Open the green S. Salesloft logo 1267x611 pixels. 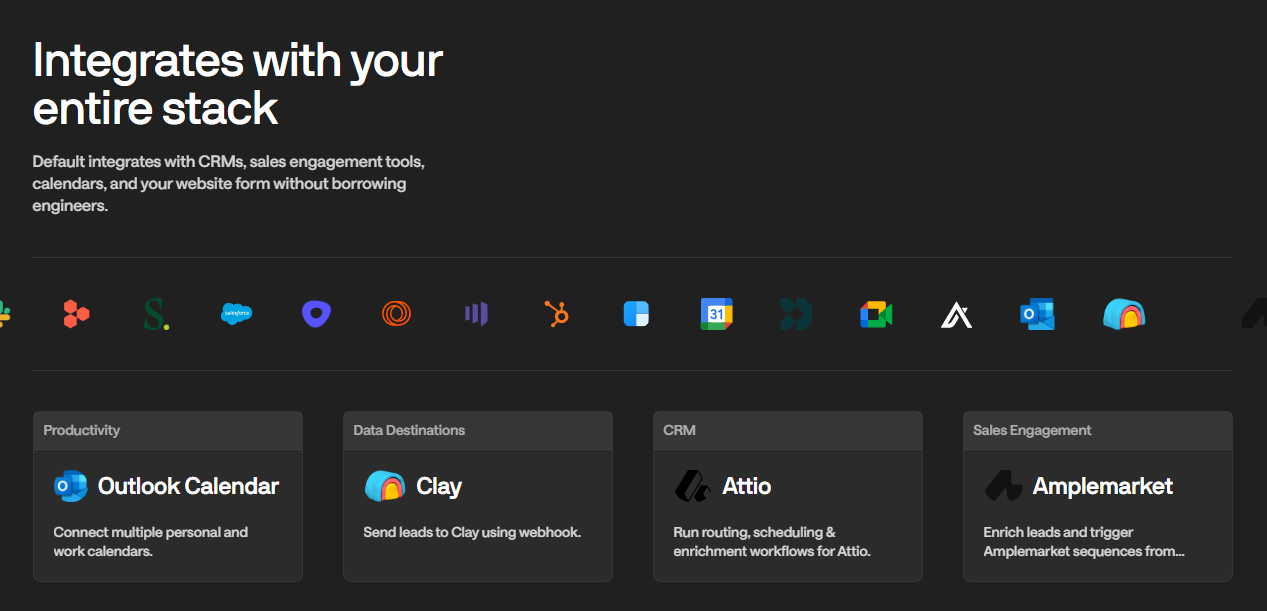pyautogui.click(x=156, y=314)
